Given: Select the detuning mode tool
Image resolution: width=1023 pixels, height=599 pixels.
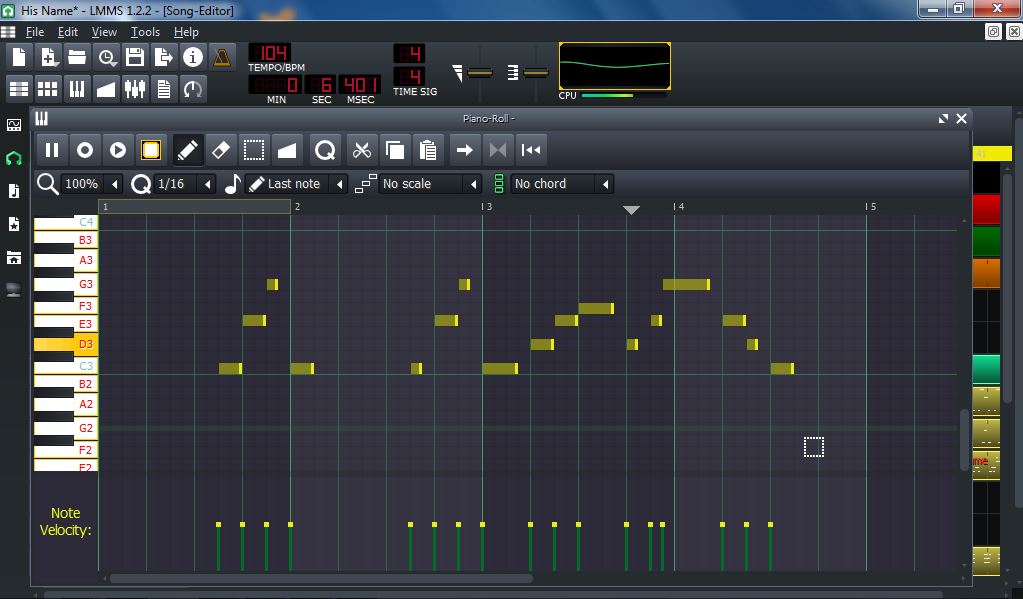Looking at the screenshot, I should pyautogui.click(x=287, y=150).
